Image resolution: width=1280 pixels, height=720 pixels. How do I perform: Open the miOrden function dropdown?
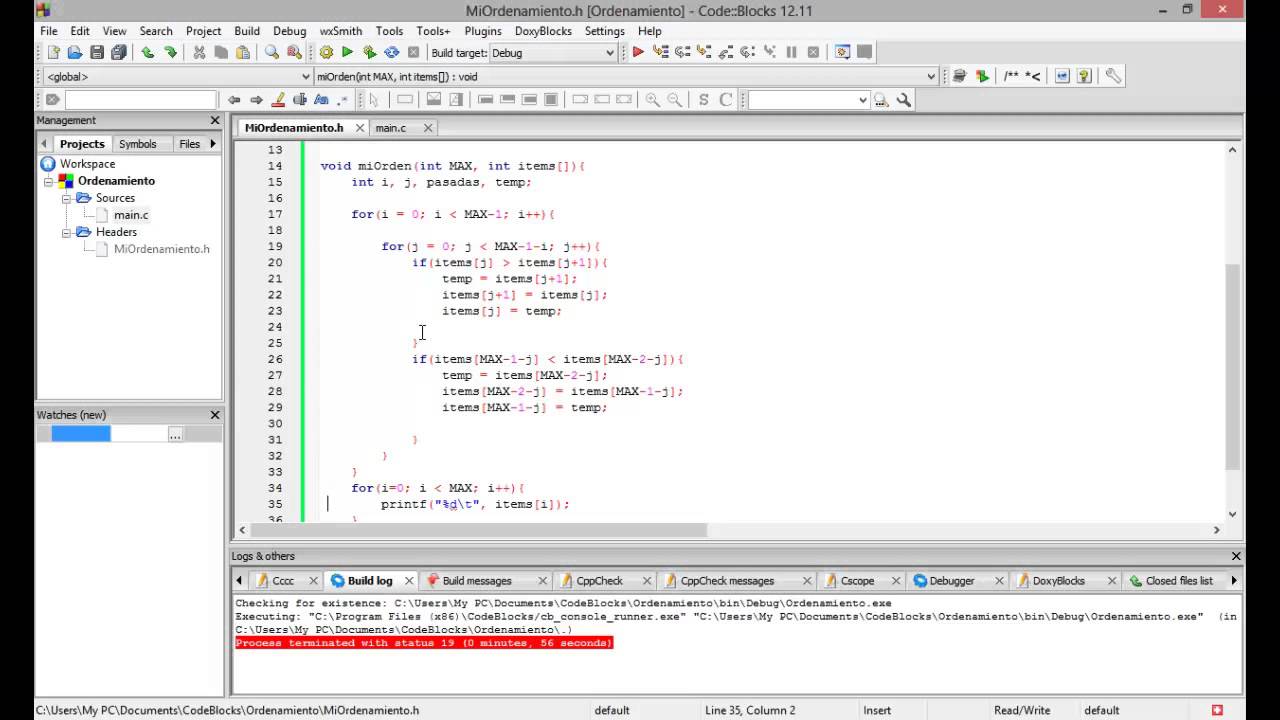[931, 77]
